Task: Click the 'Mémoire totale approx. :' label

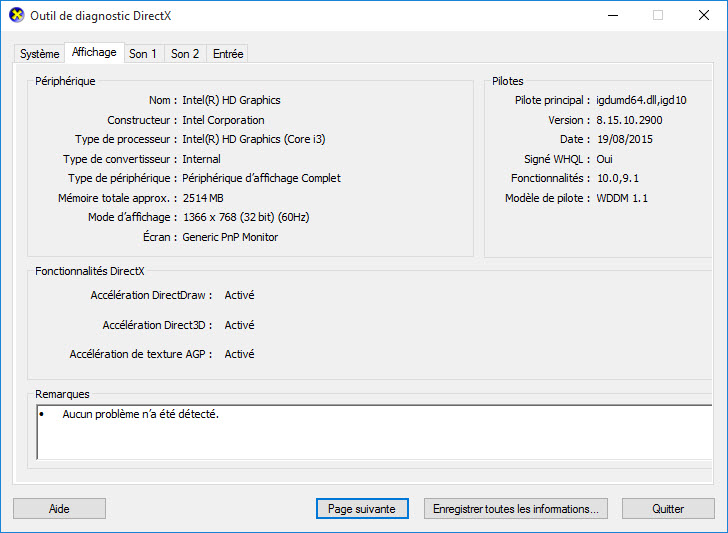Action: pyautogui.click(x=117, y=198)
